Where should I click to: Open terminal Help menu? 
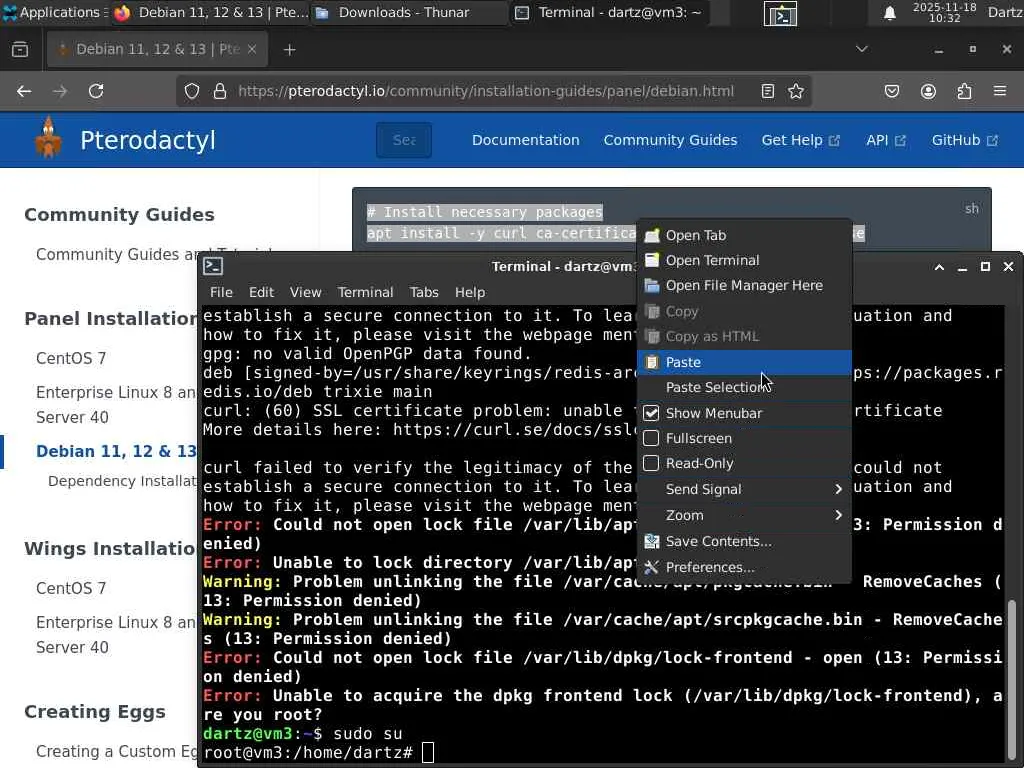click(470, 292)
